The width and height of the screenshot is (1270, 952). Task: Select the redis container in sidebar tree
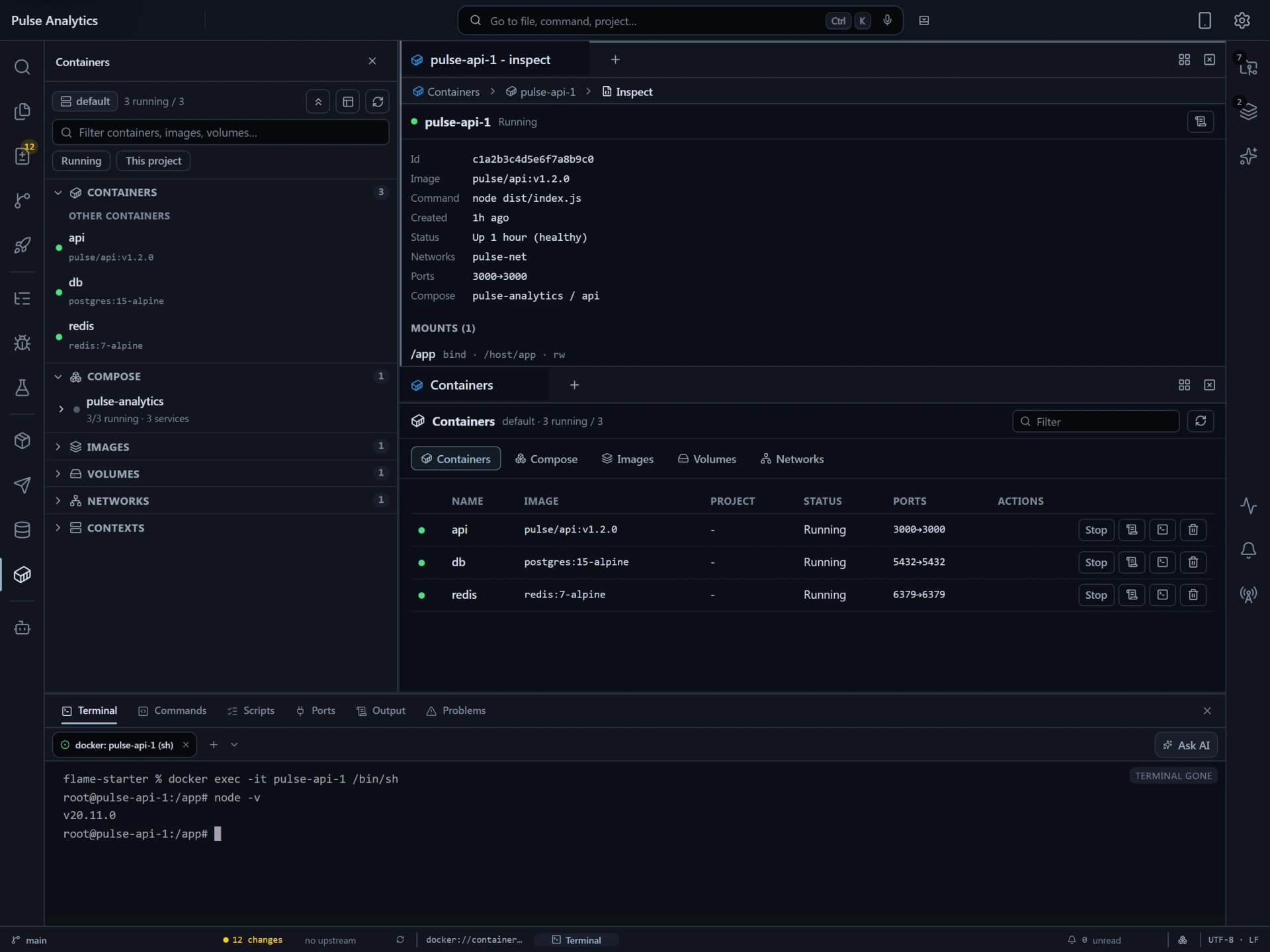(220, 335)
